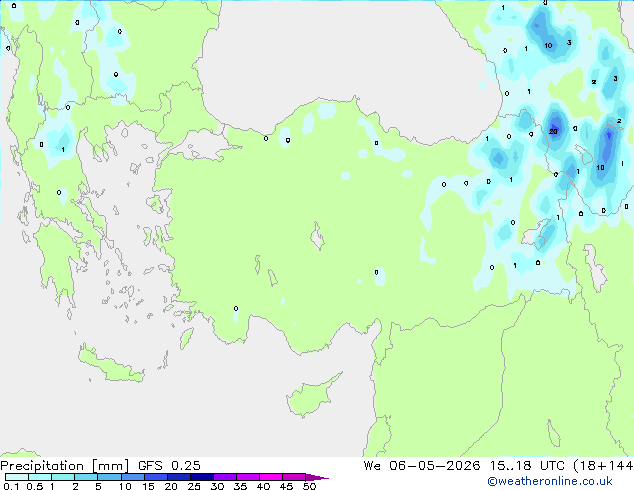The image size is (634, 490).
Task: Click the "25" legend scale label
Action: [x=194, y=486]
